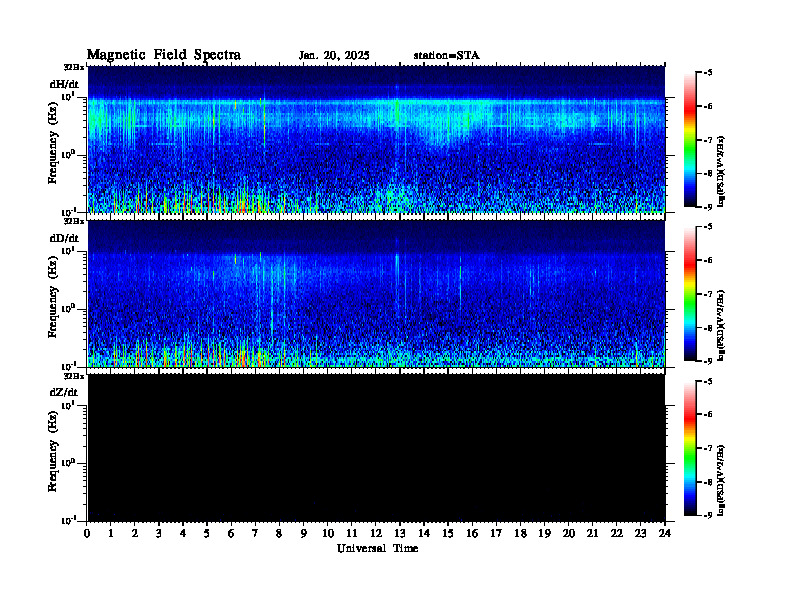This screenshot has width=792, height=612.
Task: Click the dH/dt panel label
Action: (x=64, y=84)
